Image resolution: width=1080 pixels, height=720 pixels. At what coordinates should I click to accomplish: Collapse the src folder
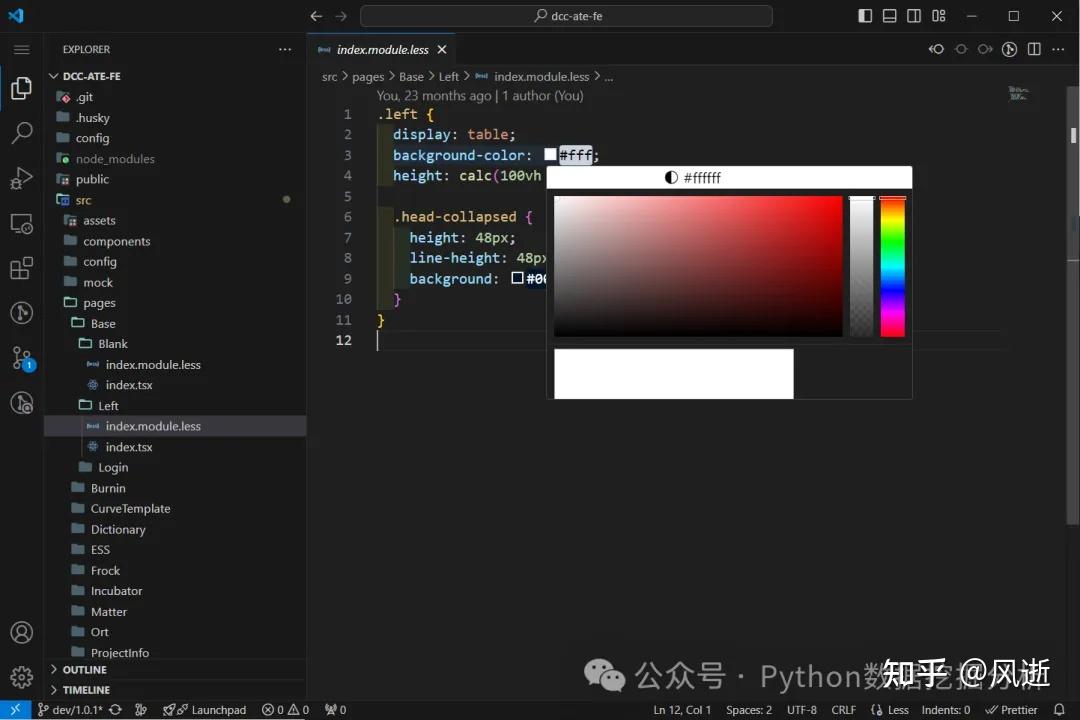click(x=176, y=200)
